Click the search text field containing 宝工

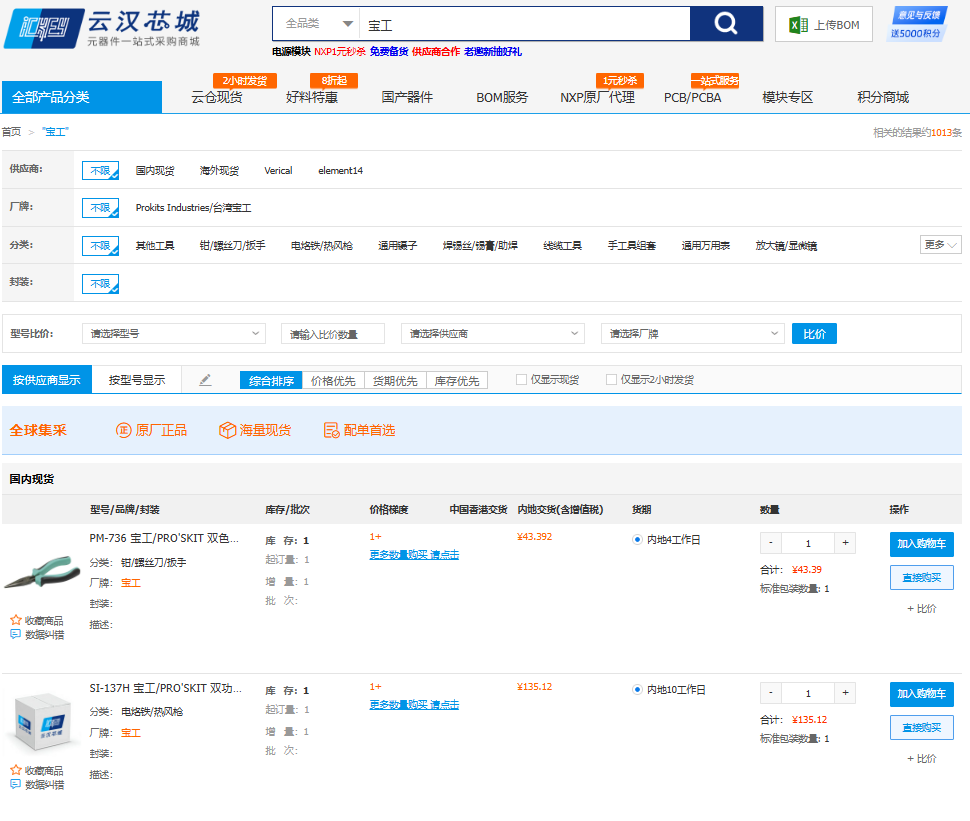[525, 24]
